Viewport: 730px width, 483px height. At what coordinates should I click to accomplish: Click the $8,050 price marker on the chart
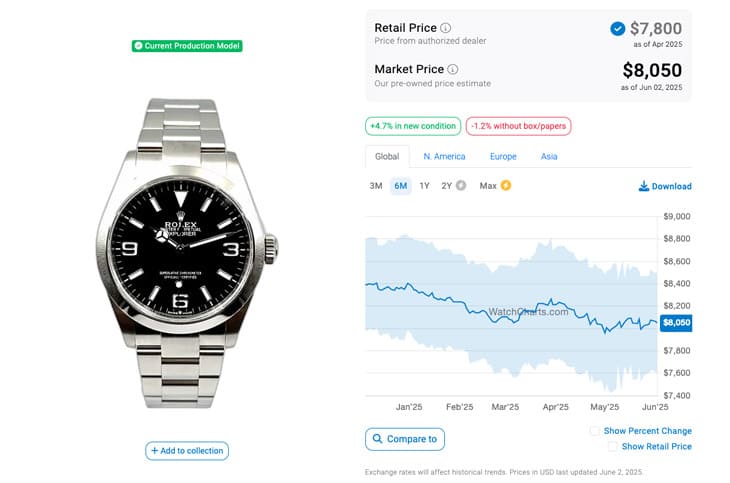click(676, 322)
